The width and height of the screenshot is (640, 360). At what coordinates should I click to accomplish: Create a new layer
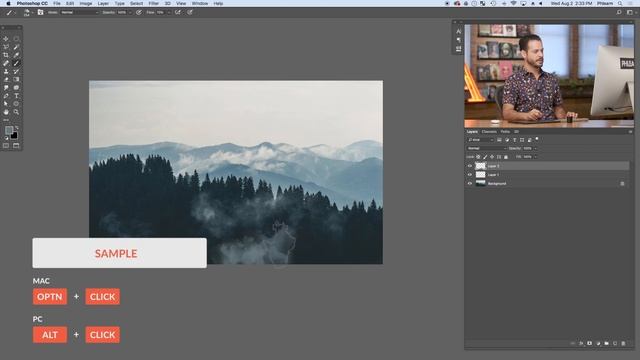point(615,344)
